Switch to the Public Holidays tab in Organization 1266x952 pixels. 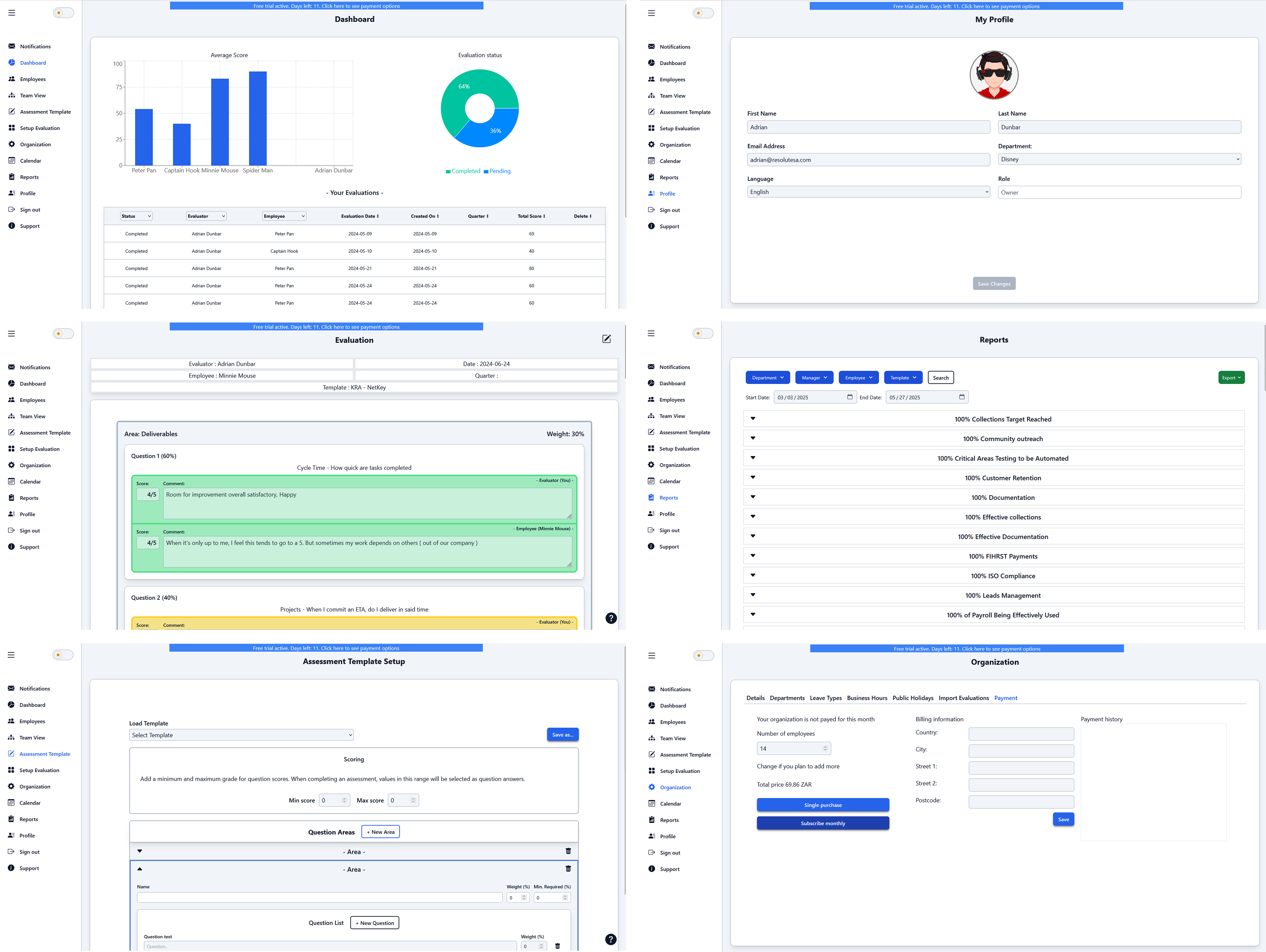coord(913,698)
